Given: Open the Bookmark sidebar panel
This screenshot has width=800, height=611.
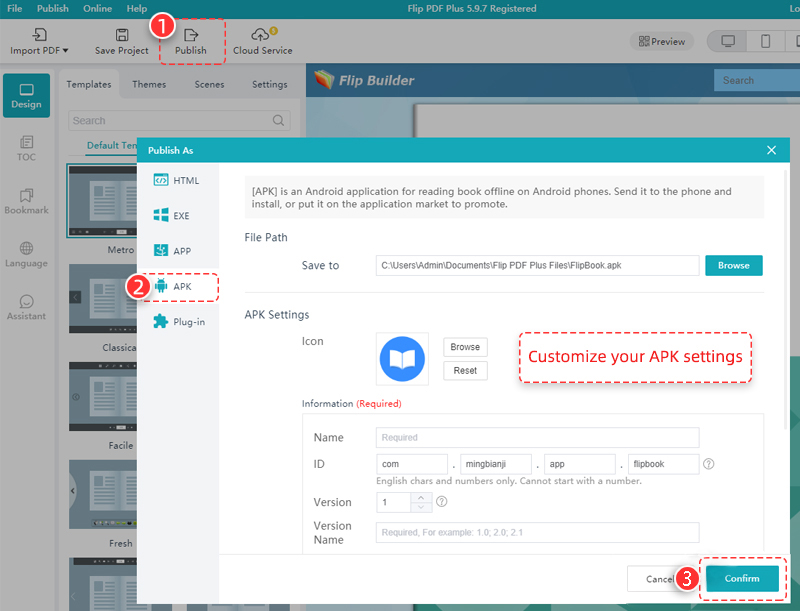Looking at the screenshot, I should [27, 201].
